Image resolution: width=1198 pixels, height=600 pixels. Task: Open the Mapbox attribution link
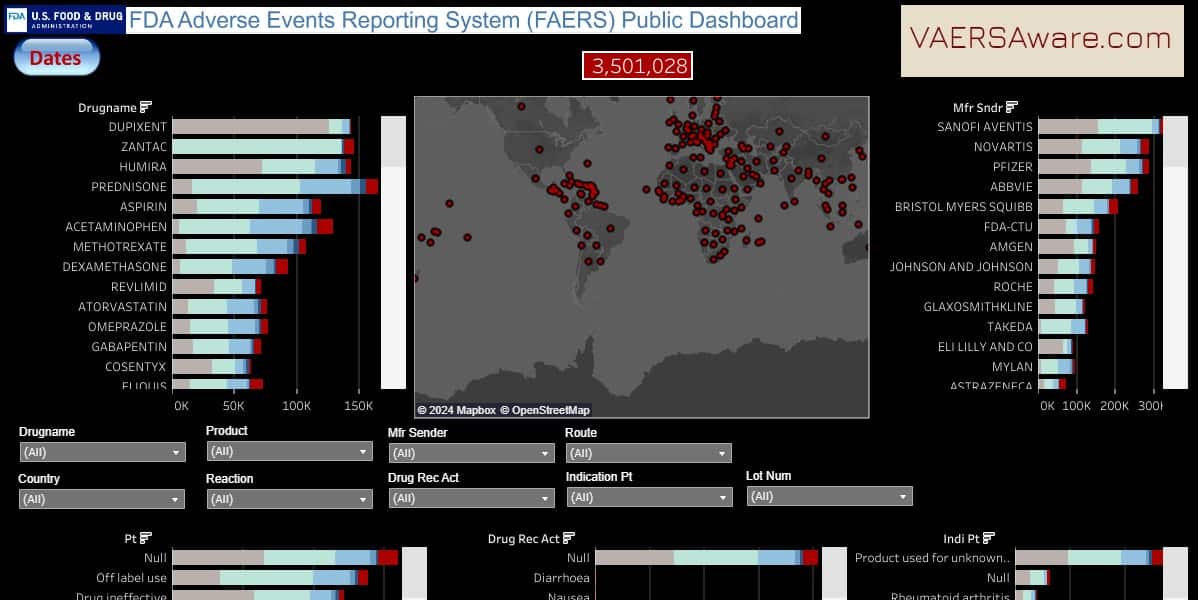coord(457,410)
